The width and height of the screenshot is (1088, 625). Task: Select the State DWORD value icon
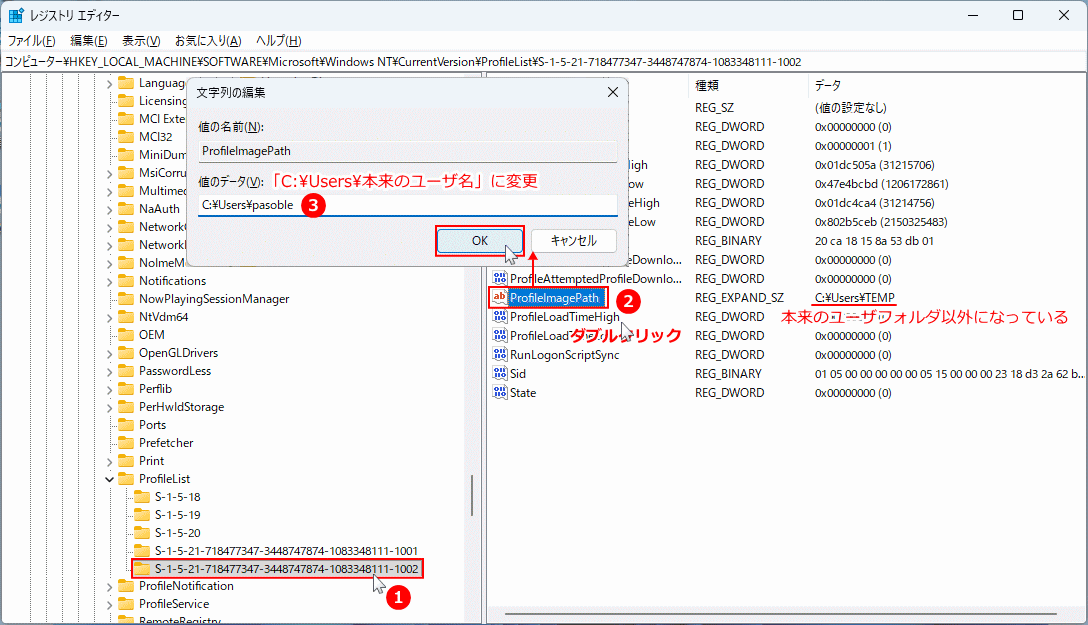[500, 392]
